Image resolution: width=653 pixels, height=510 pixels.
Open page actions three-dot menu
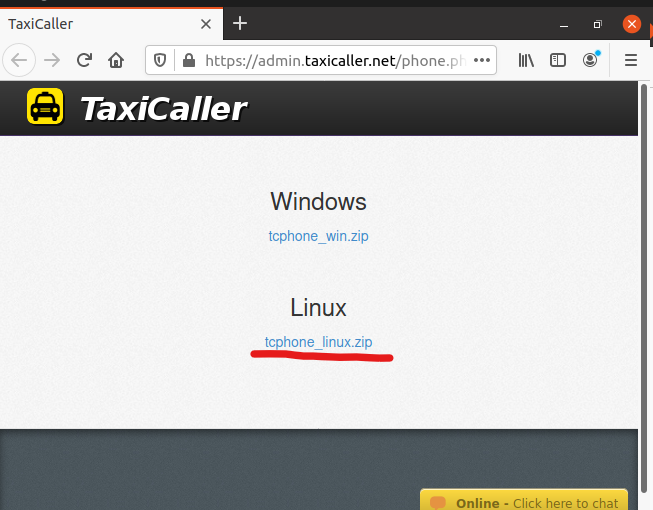[482, 60]
